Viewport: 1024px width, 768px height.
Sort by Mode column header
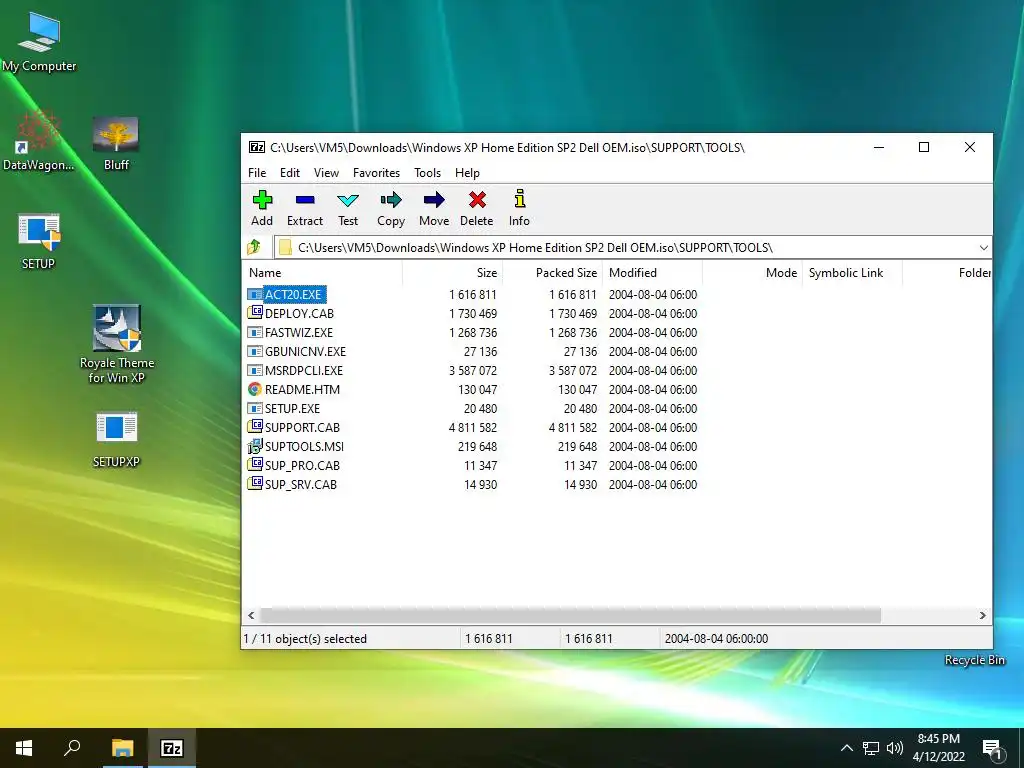click(x=752, y=273)
